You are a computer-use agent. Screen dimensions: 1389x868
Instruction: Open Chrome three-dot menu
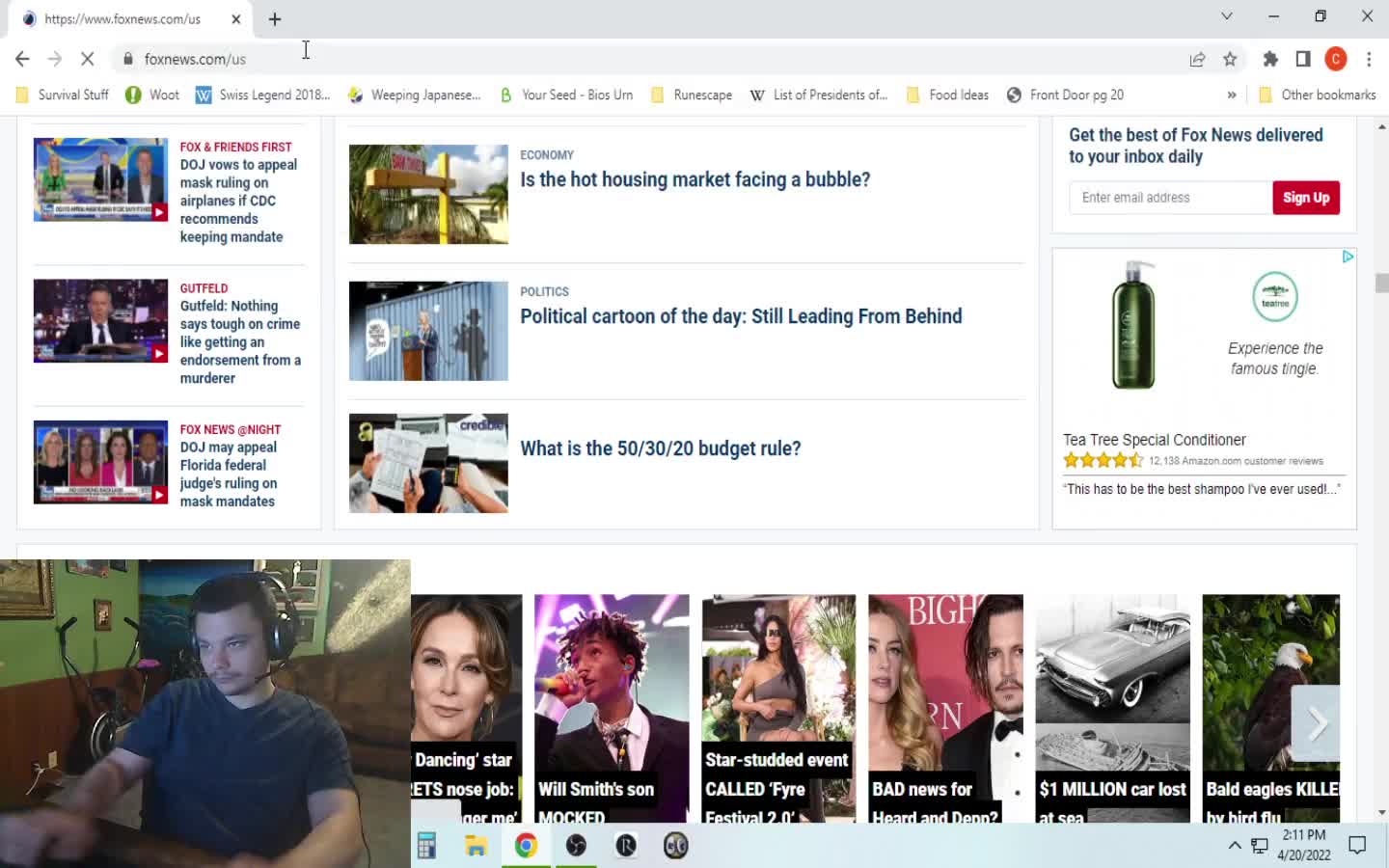coord(1369,59)
